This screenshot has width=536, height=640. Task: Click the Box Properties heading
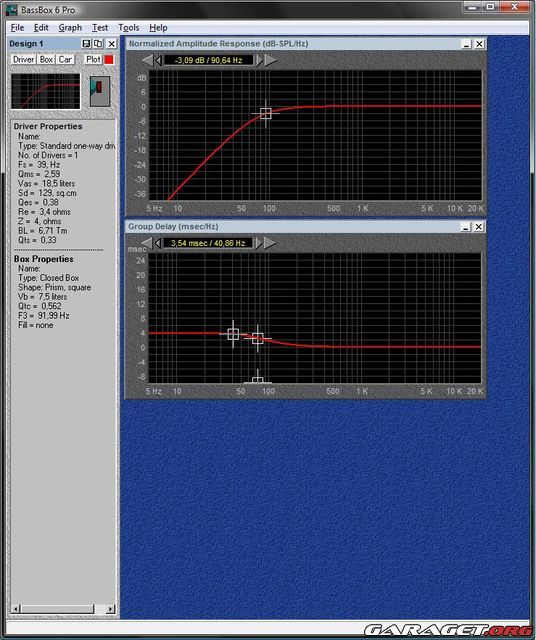pyautogui.click(x=44, y=259)
